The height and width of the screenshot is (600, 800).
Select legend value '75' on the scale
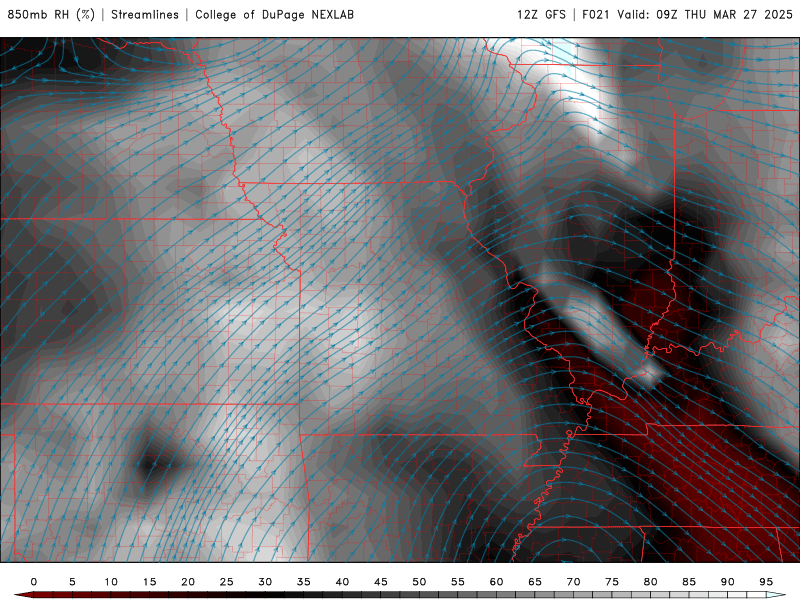612,582
